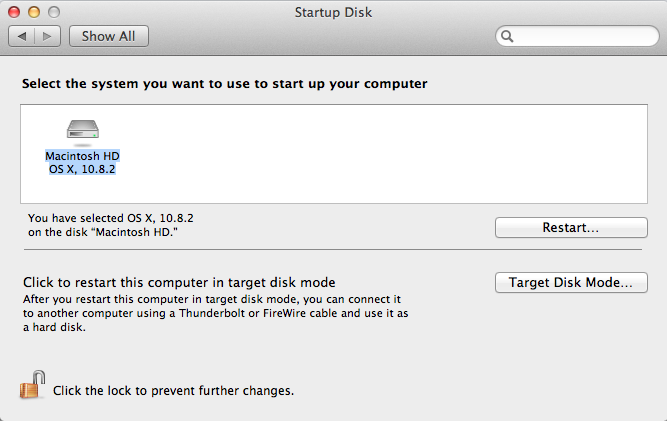Click the back navigation arrow

click(22, 36)
